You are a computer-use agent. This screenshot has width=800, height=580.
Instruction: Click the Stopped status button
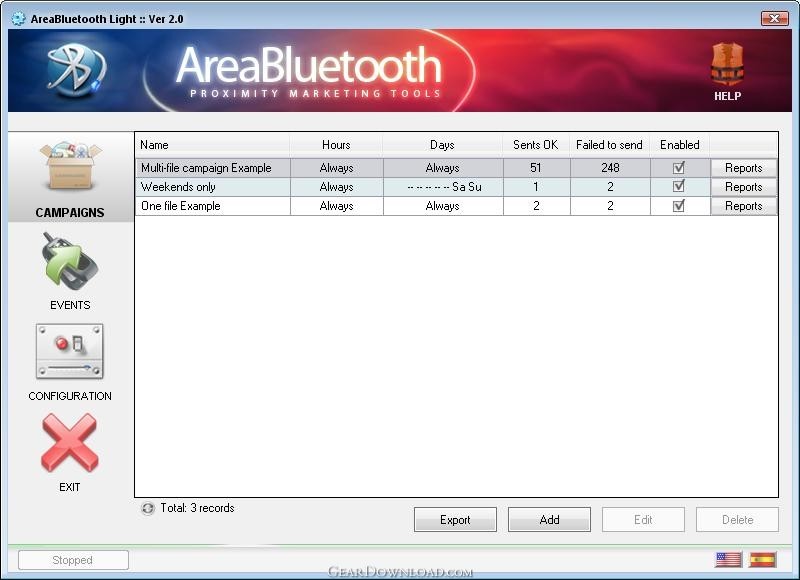[73, 560]
